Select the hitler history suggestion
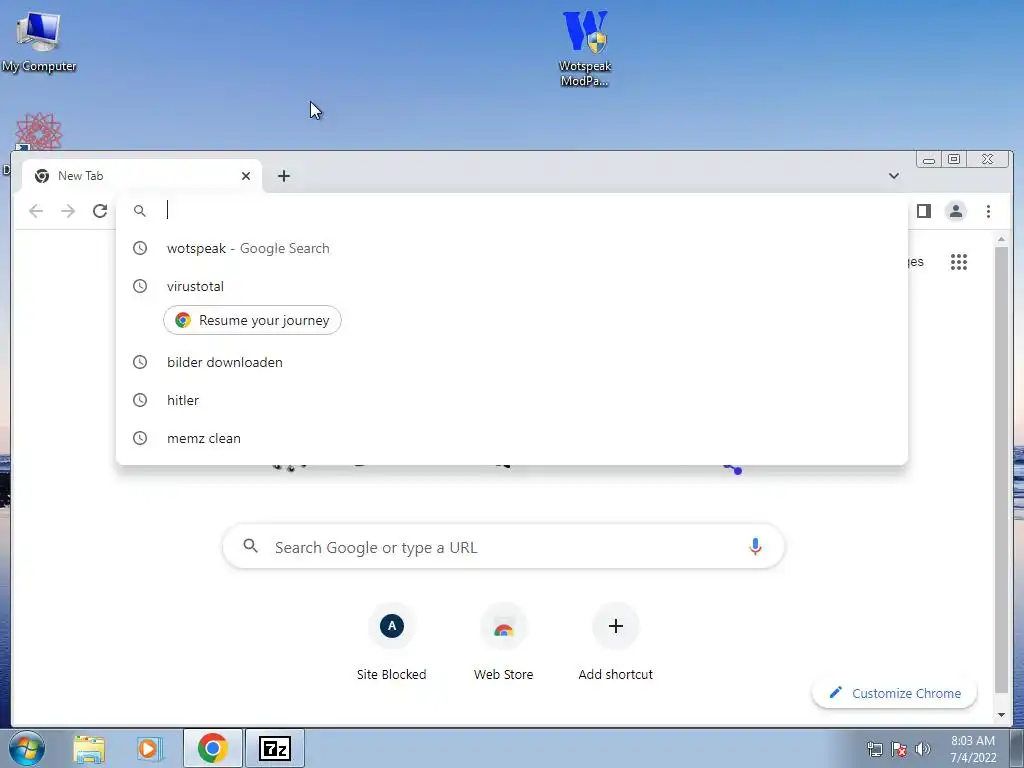The width and height of the screenshot is (1024, 768). (x=511, y=400)
